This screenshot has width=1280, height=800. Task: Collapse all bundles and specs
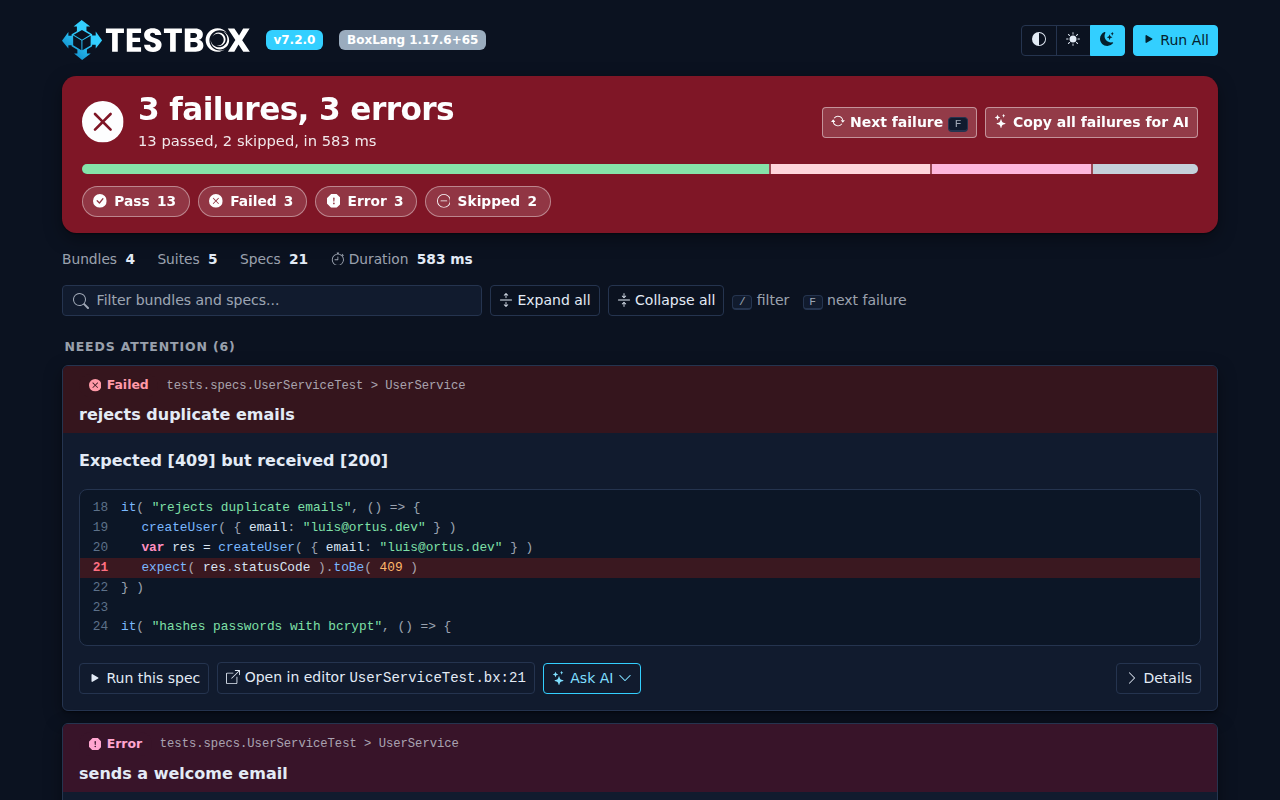click(666, 300)
